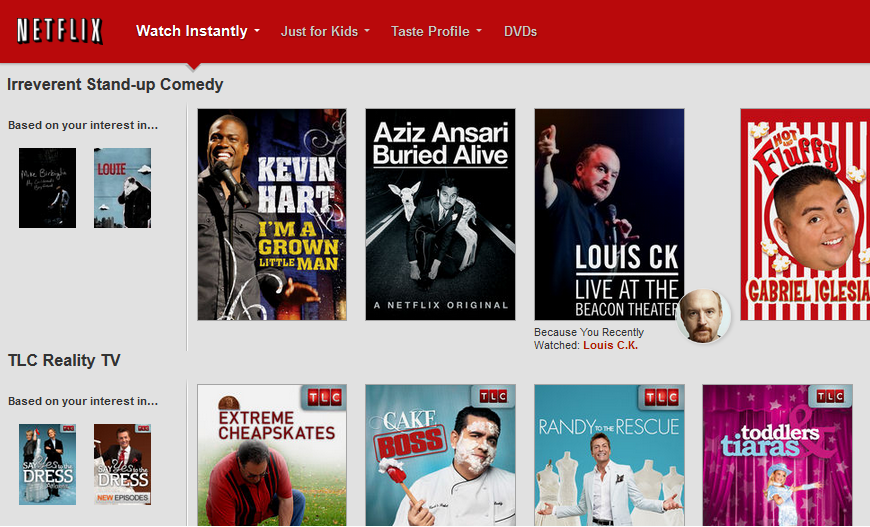This screenshot has height=527, width=870.
Task: Choose the Cake Boss poster
Action: (x=440, y=455)
